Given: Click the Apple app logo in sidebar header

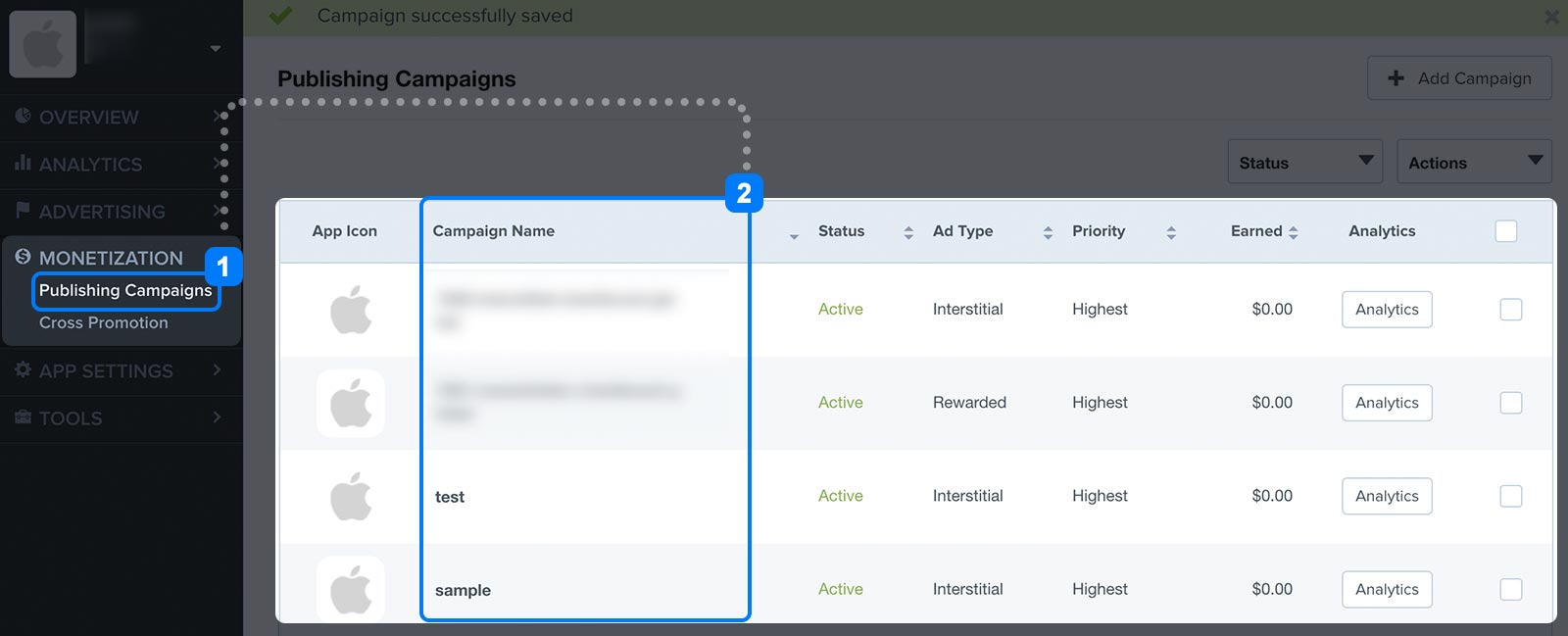Looking at the screenshot, I should [x=43, y=44].
